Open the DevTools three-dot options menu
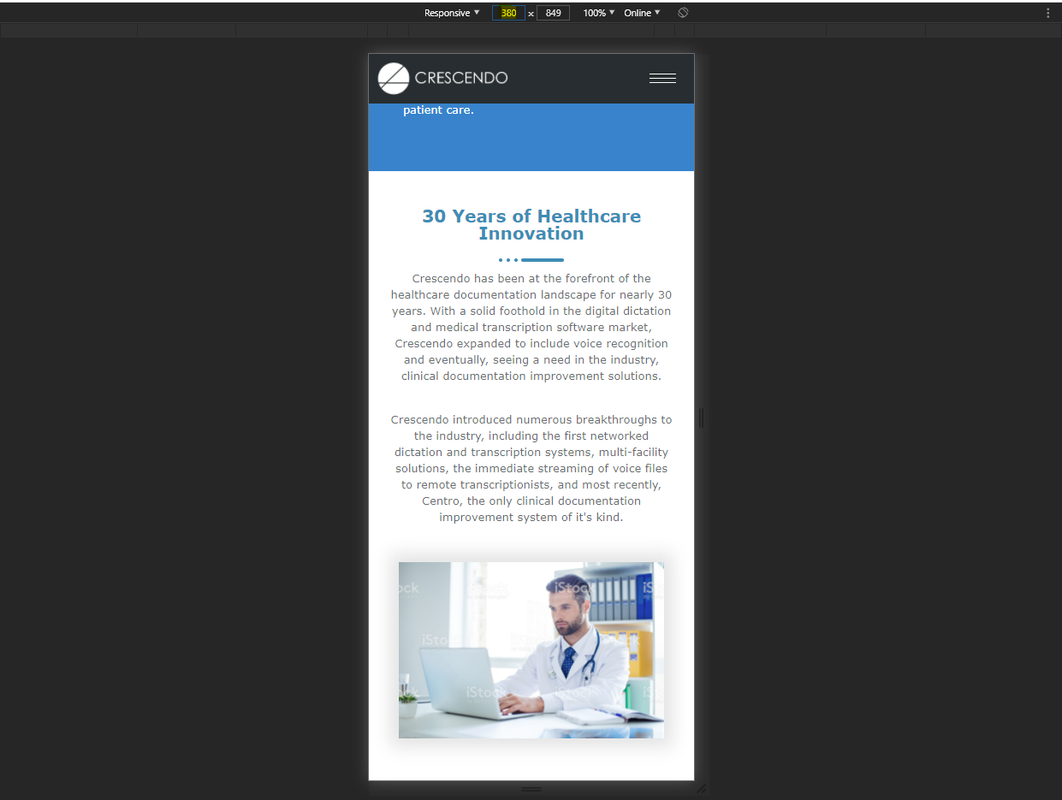Viewport: 1062px width, 800px height. click(1048, 12)
